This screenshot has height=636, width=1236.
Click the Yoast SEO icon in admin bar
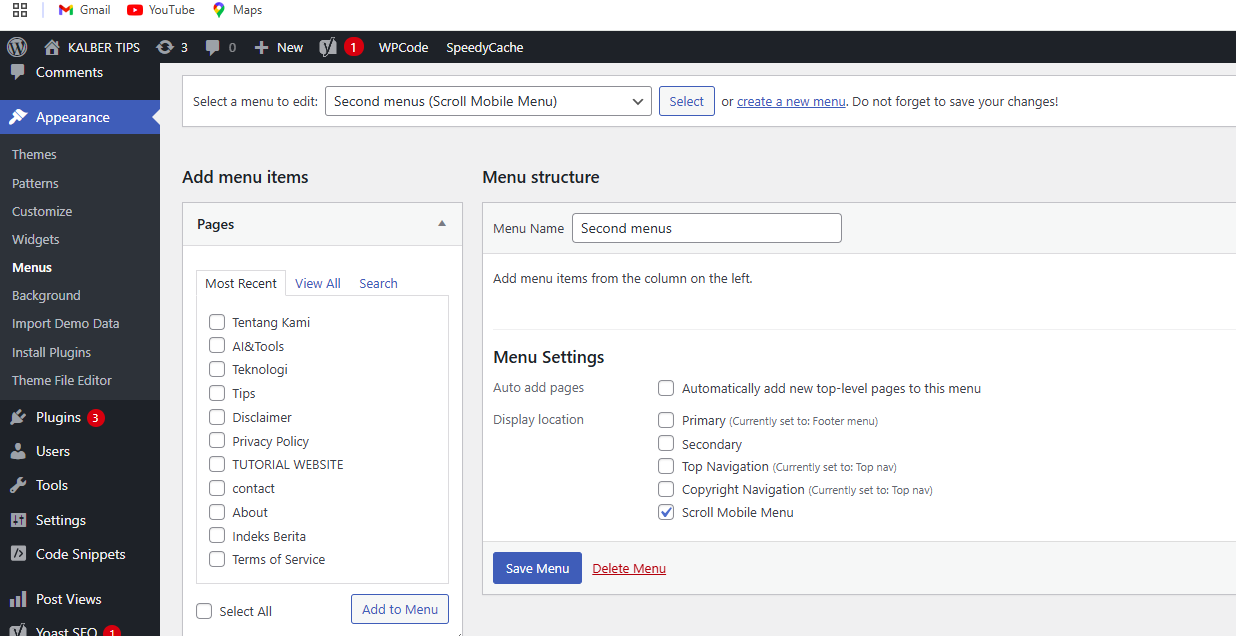328,47
